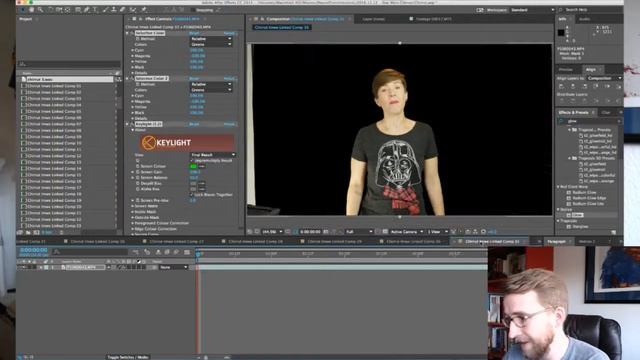Screen dimensions: 640x360
Task: Select the Hand tool
Action: tap(31, 9)
